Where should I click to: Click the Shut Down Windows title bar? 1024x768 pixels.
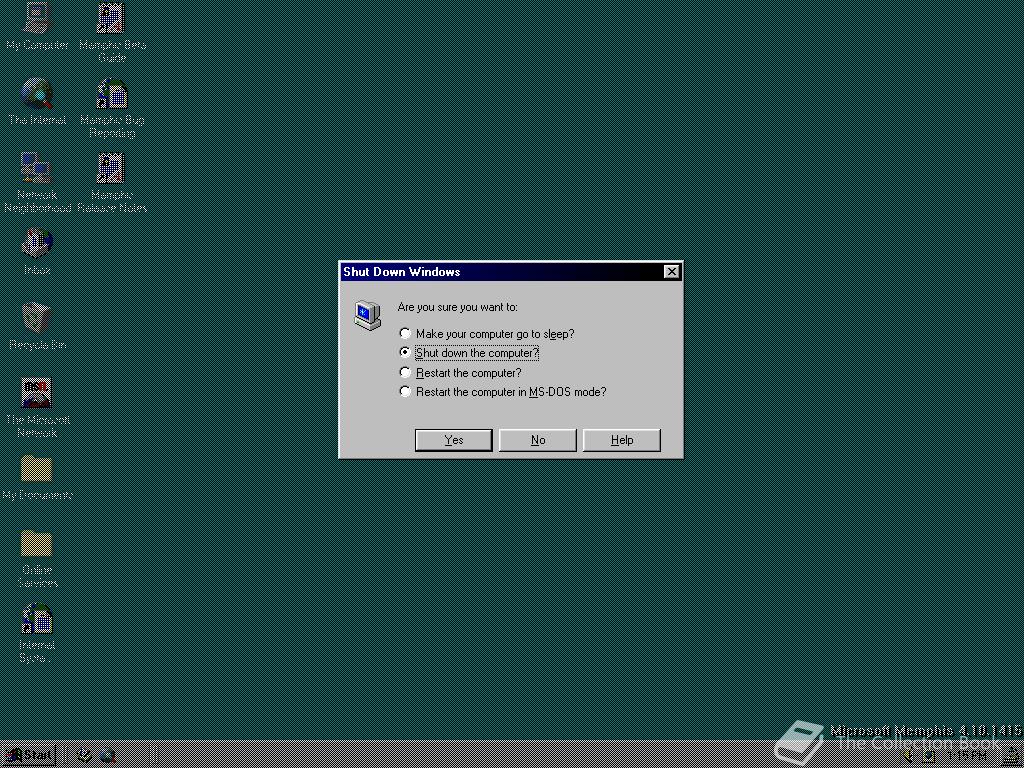click(x=511, y=272)
